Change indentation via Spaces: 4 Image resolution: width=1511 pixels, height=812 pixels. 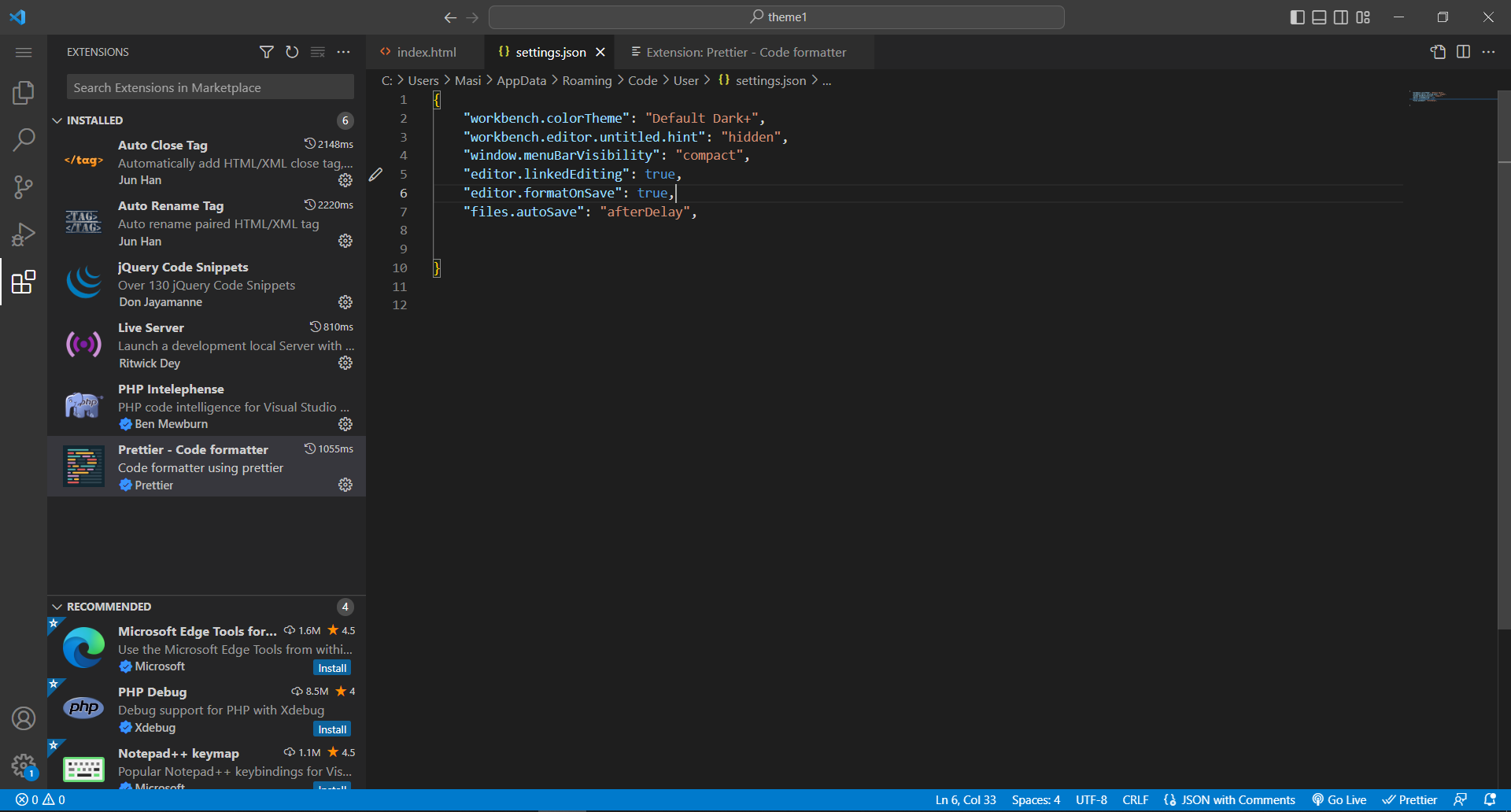tap(1036, 799)
